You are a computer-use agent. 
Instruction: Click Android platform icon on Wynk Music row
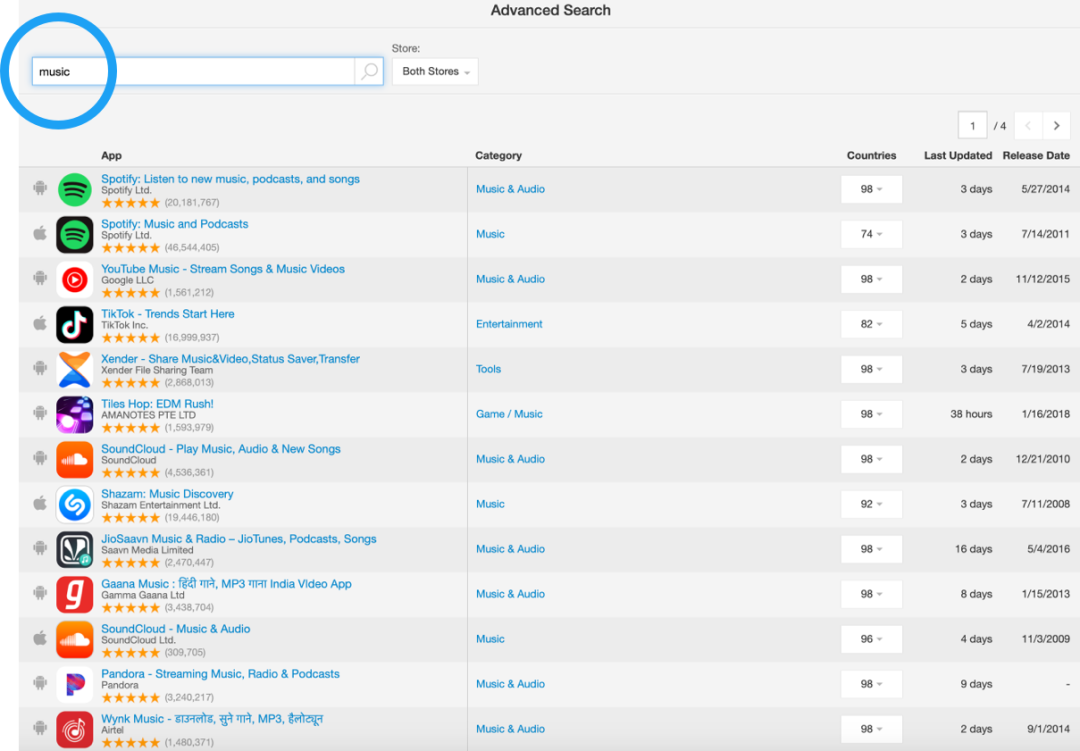coord(40,728)
